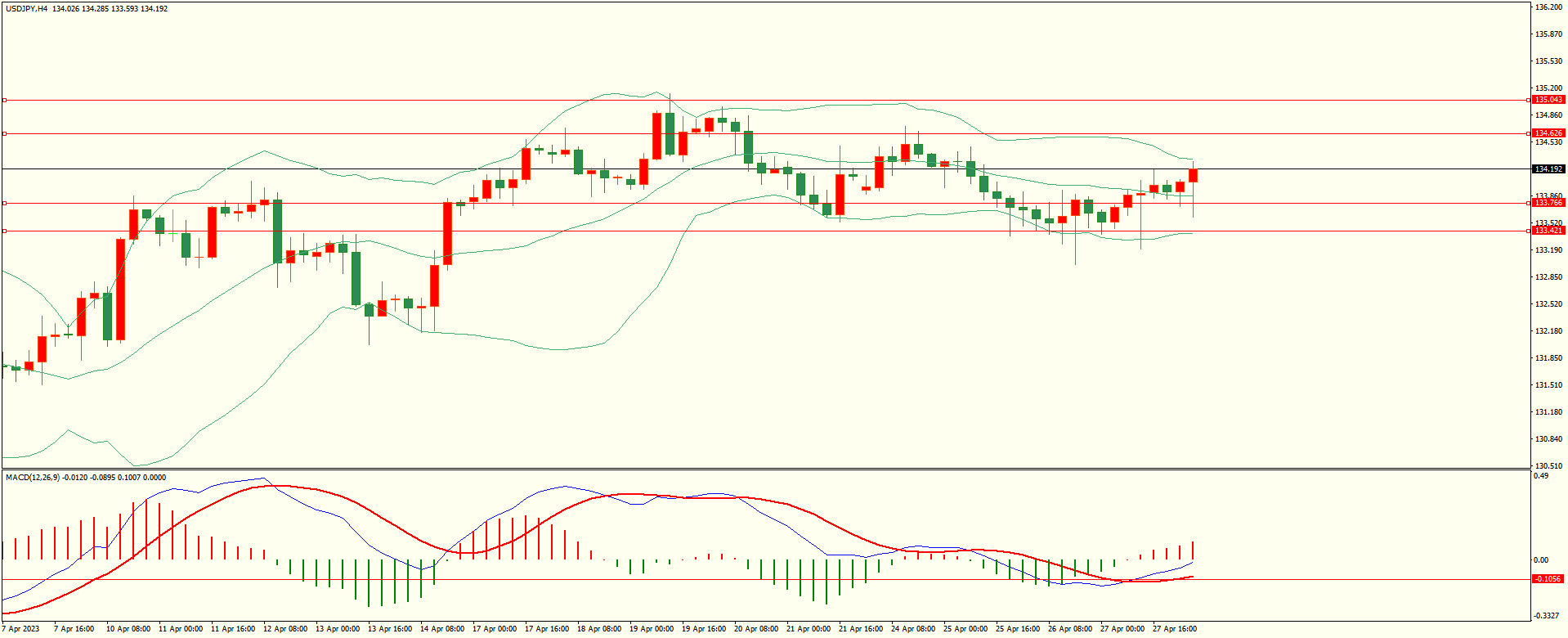Click the 25 Apr 00:00 time label
Viewport: 1568px width, 638px height.
click(965, 629)
